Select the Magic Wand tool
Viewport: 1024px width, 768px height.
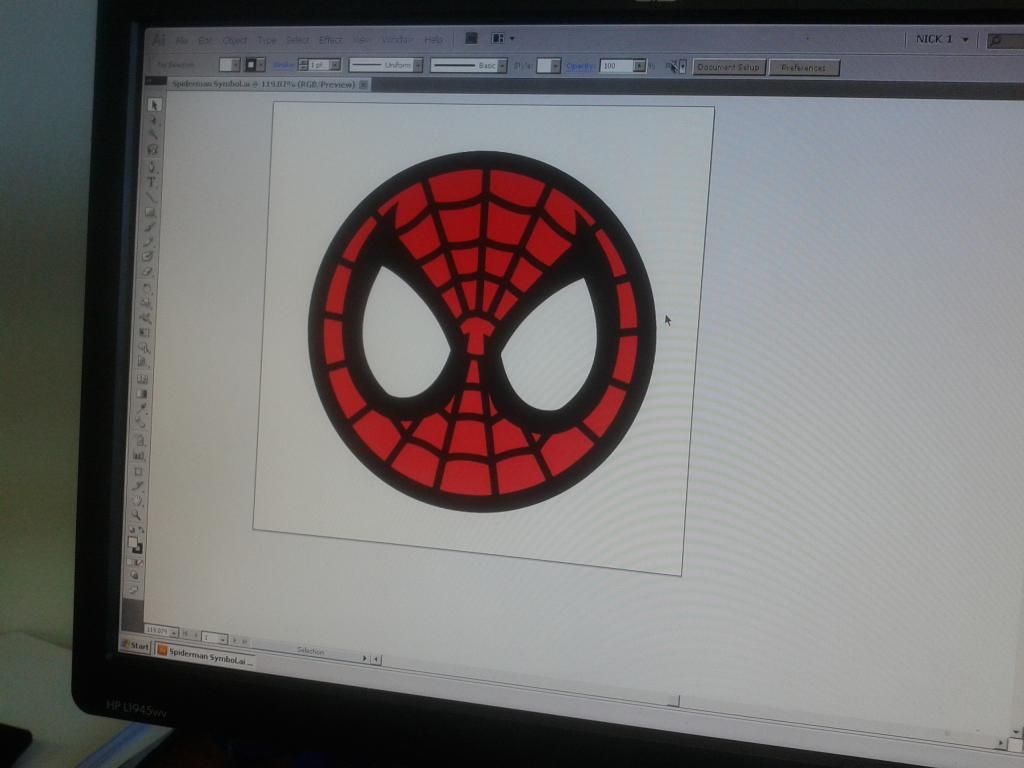coord(153,135)
